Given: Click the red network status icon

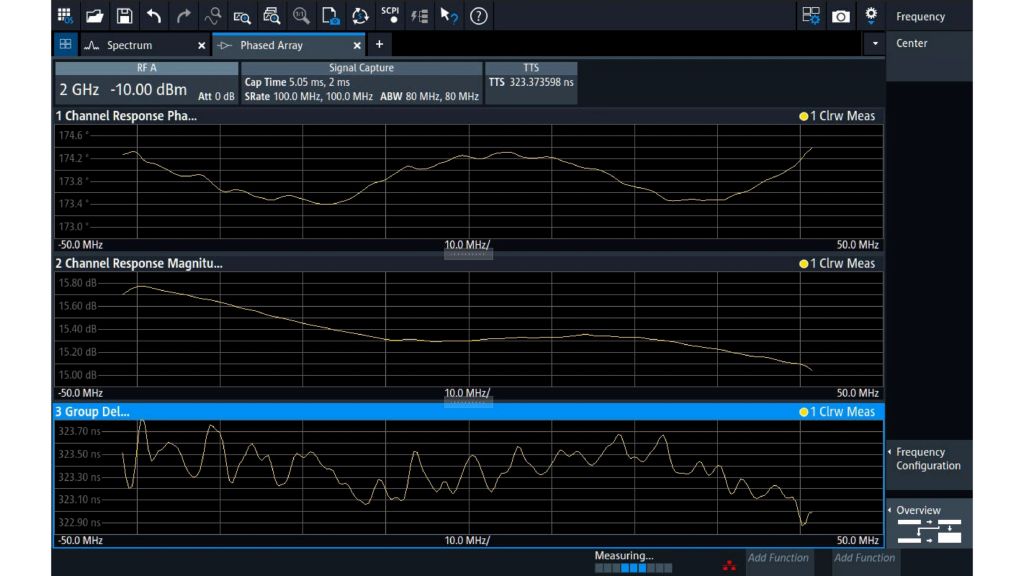Looking at the screenshot, I should pyautogui.click(x=729, y=565).
